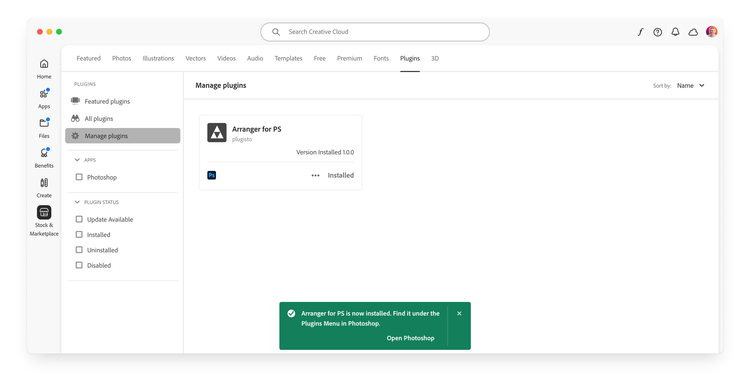750x389 pixels.
Task: Click the Manage plugins heading
Action: (x=221, y=86)
